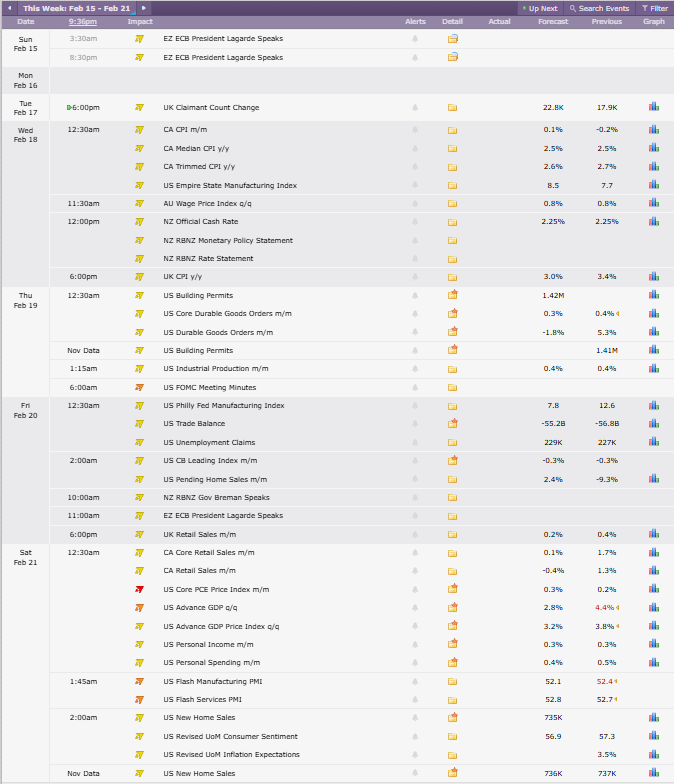Viewport: 674px width, 784px height.
Task: Click impact icon for US Flash Services PMI
Action: click(140, 700)
